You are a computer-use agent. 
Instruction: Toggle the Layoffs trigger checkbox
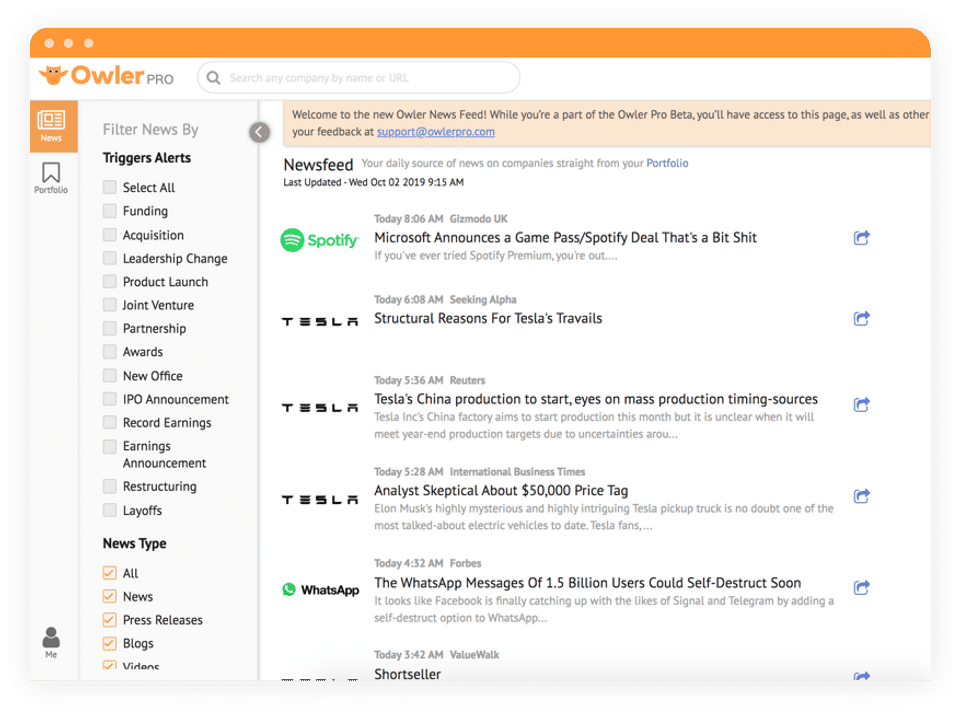pyautogui.click(x=110, y=510)
